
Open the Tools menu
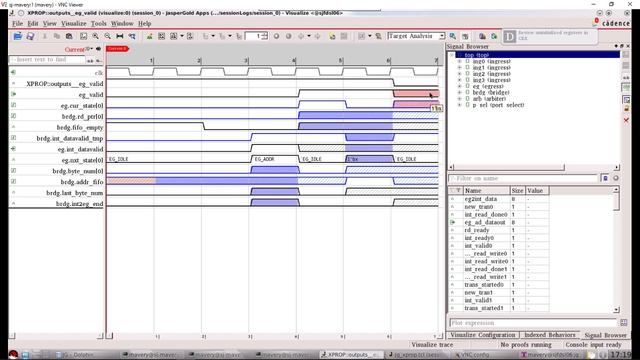[x=98, y=24]
